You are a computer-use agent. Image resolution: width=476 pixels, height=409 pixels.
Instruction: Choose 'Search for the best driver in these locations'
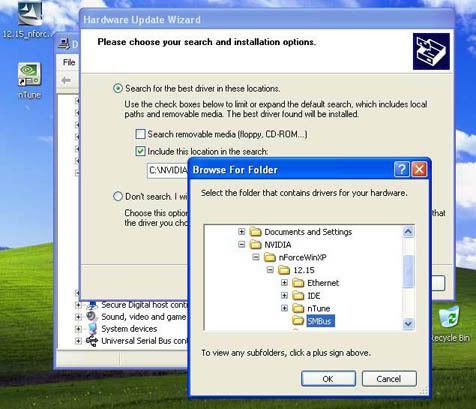coord(117,89)
